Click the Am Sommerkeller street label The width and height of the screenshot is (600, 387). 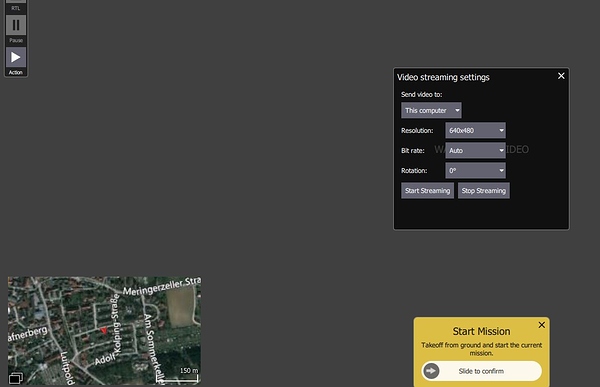tap(152, 349)
